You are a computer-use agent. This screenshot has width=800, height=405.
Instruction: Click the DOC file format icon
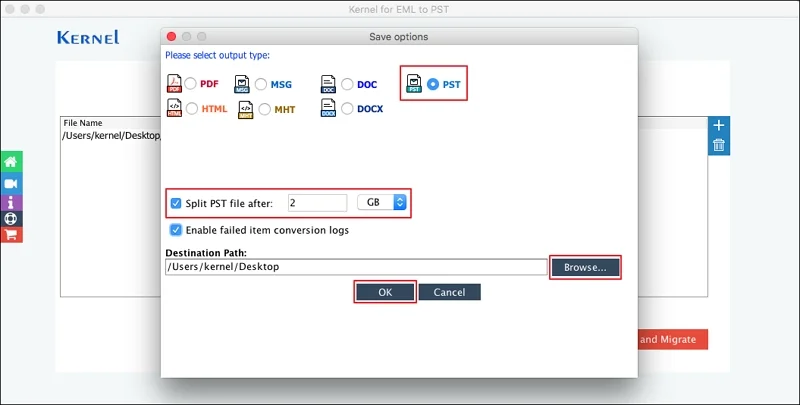tap(328, 84)
